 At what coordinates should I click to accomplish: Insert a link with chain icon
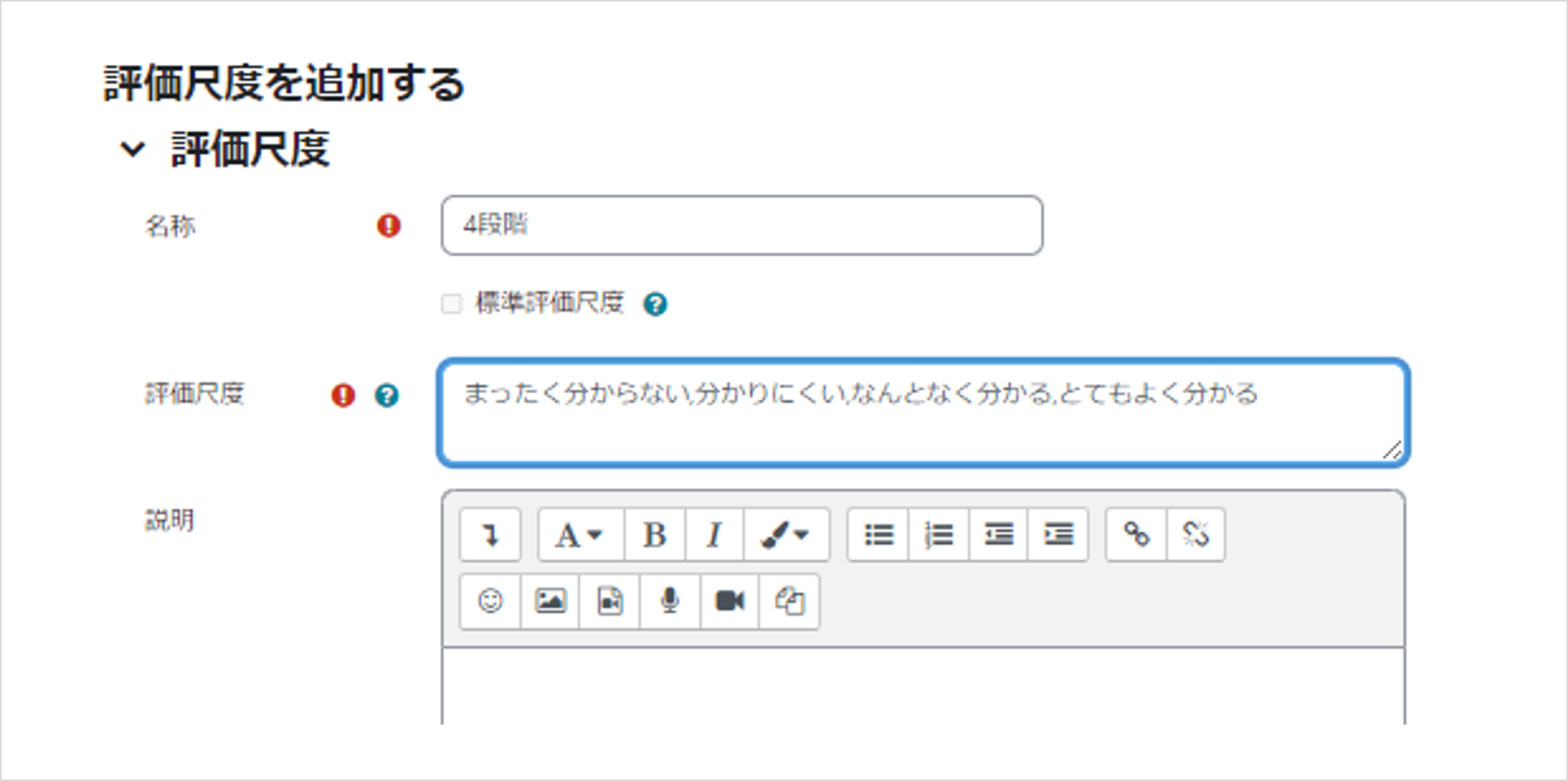(1136, 535)
